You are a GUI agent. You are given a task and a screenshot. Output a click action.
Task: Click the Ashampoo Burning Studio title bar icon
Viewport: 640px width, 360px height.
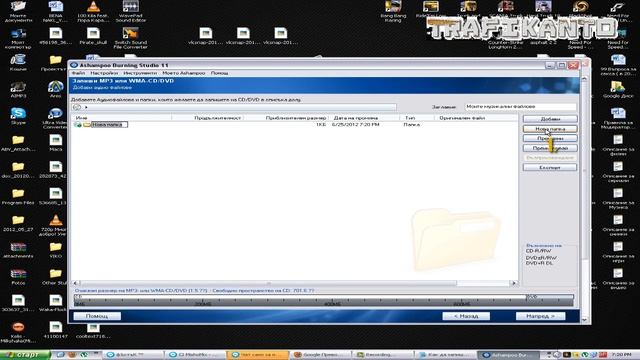point(74,65)
